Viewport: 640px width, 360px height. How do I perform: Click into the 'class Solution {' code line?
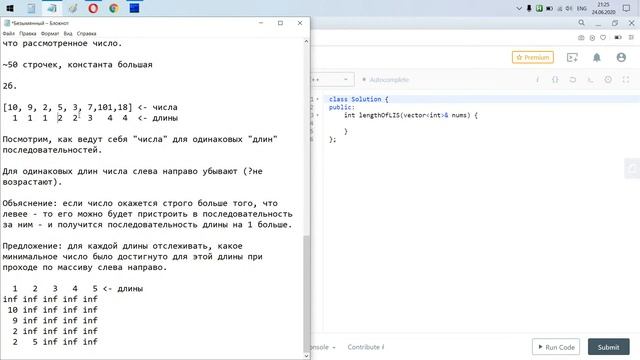pyautogui.click(x=358, y=99)
